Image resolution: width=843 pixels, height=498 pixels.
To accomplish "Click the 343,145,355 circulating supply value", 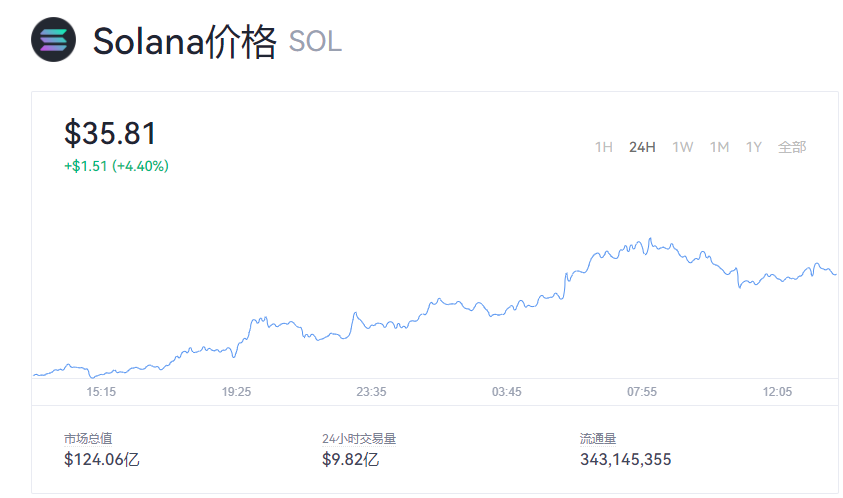I will click(x=625, y=459).
